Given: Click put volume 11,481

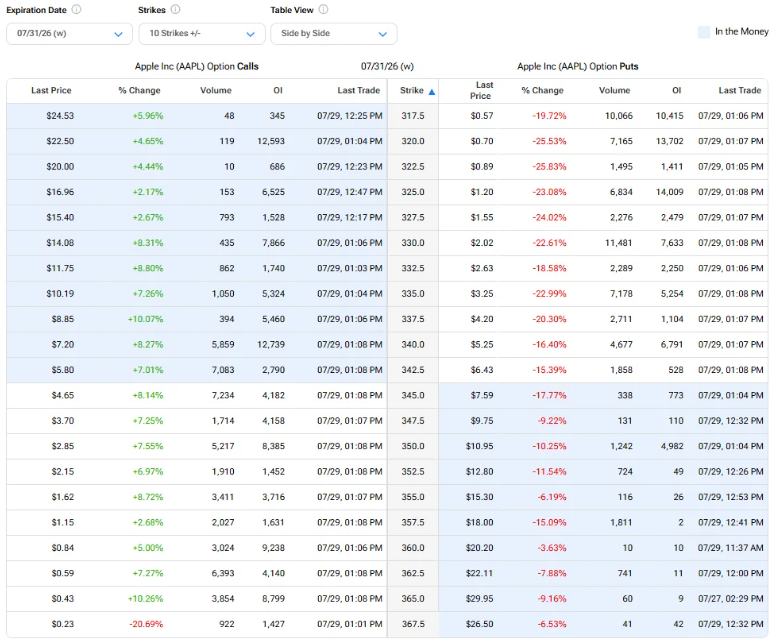Looking at the screenshot, I should pos(618,243).
